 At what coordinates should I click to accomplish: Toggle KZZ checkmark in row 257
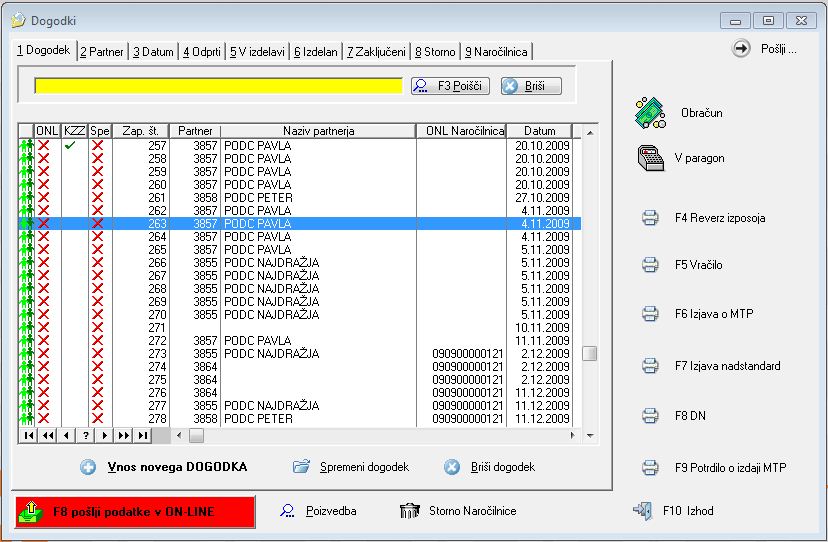coord(70,146)
